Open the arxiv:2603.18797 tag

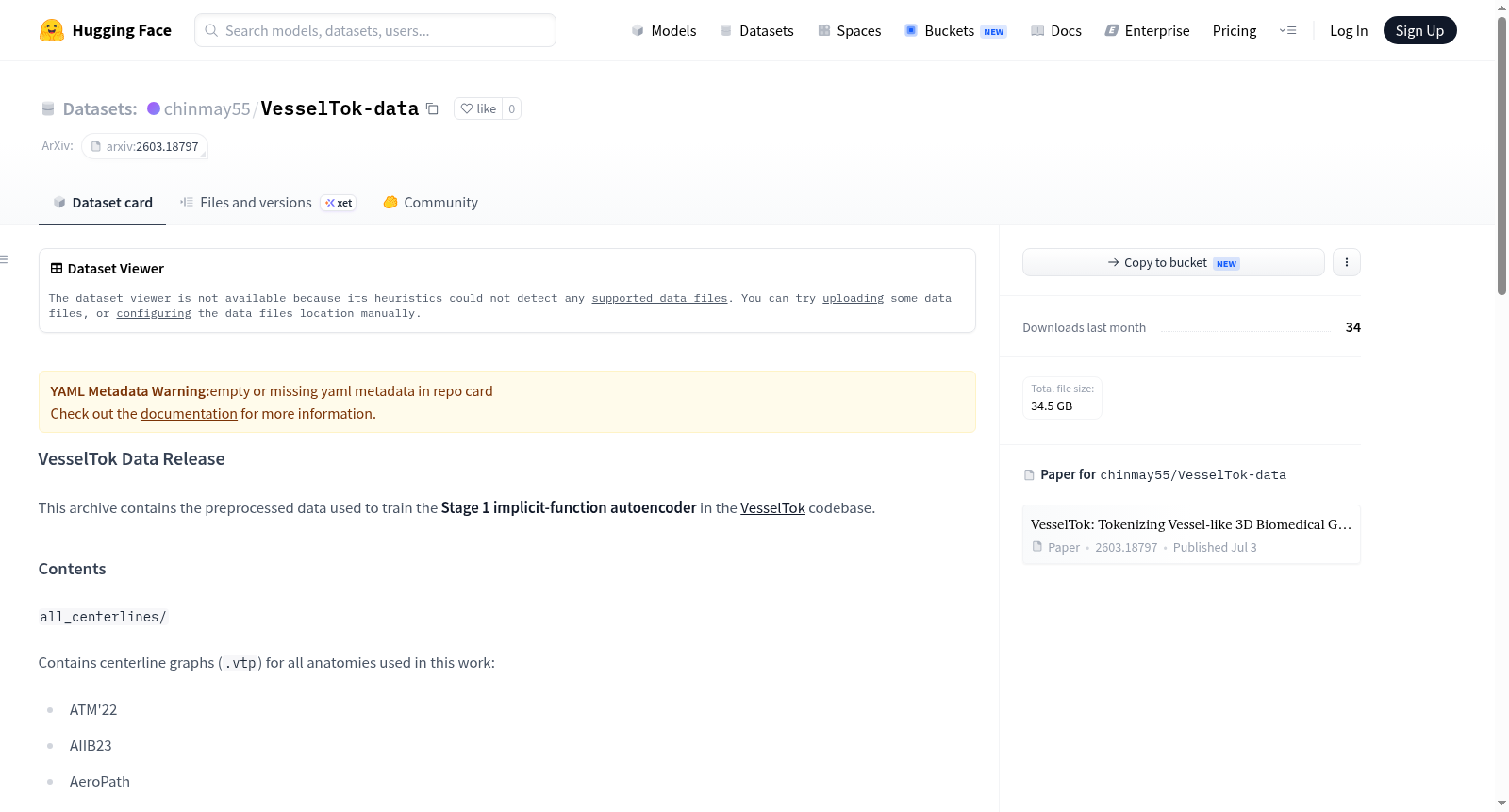[x=144, y=146]
